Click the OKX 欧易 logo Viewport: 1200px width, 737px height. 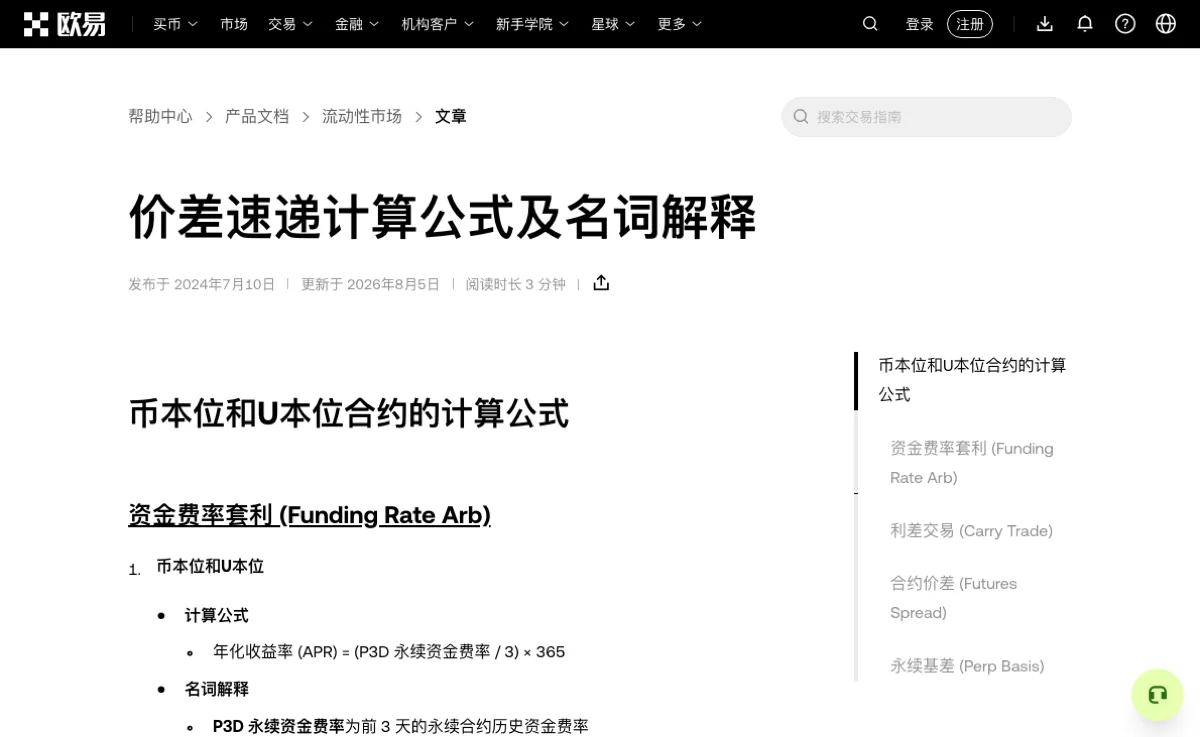point(65,24)
